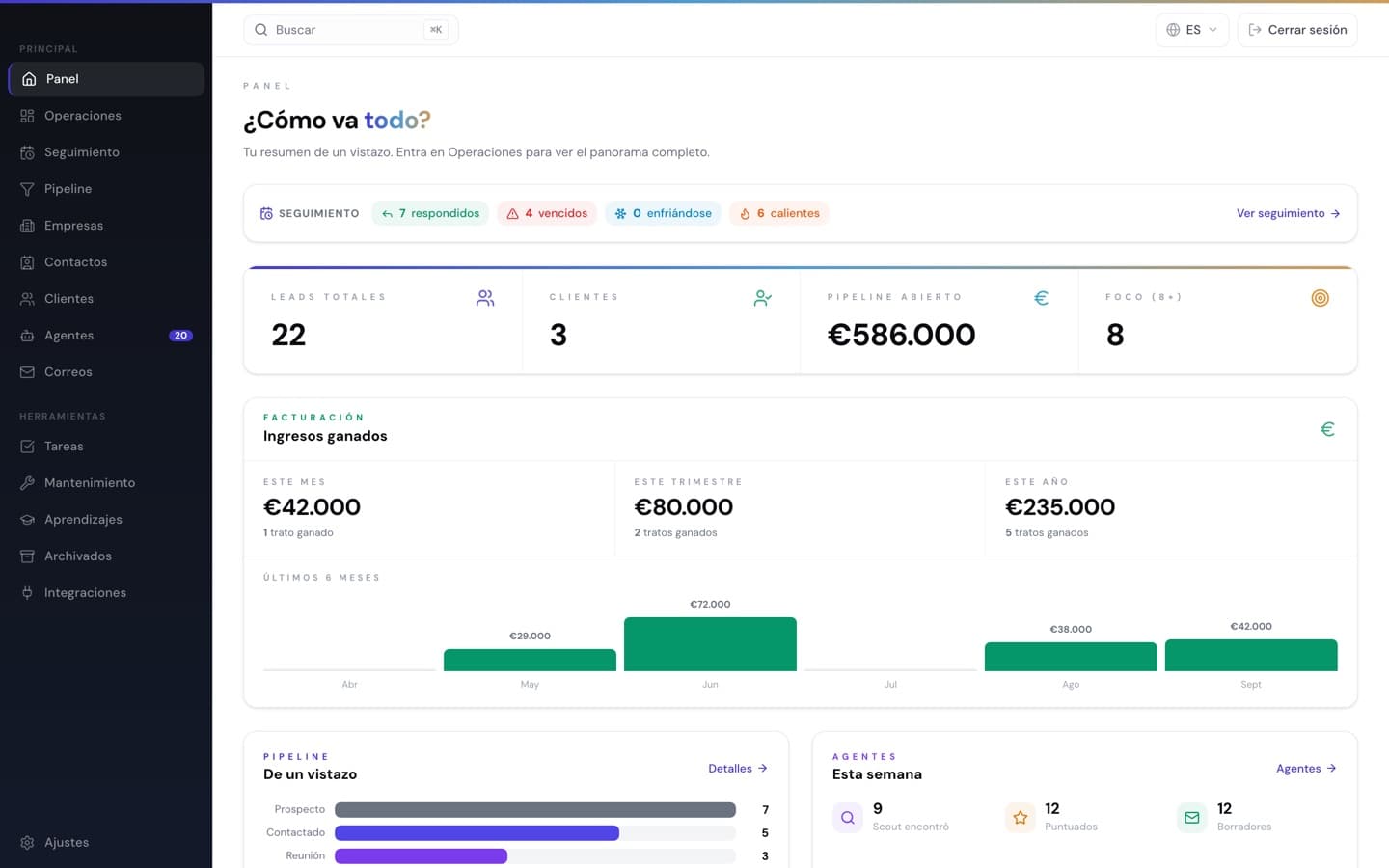This screenshot has height=868, width=1389.
Task: Click the May €29.000 chart bar
Action: point(530,660)
